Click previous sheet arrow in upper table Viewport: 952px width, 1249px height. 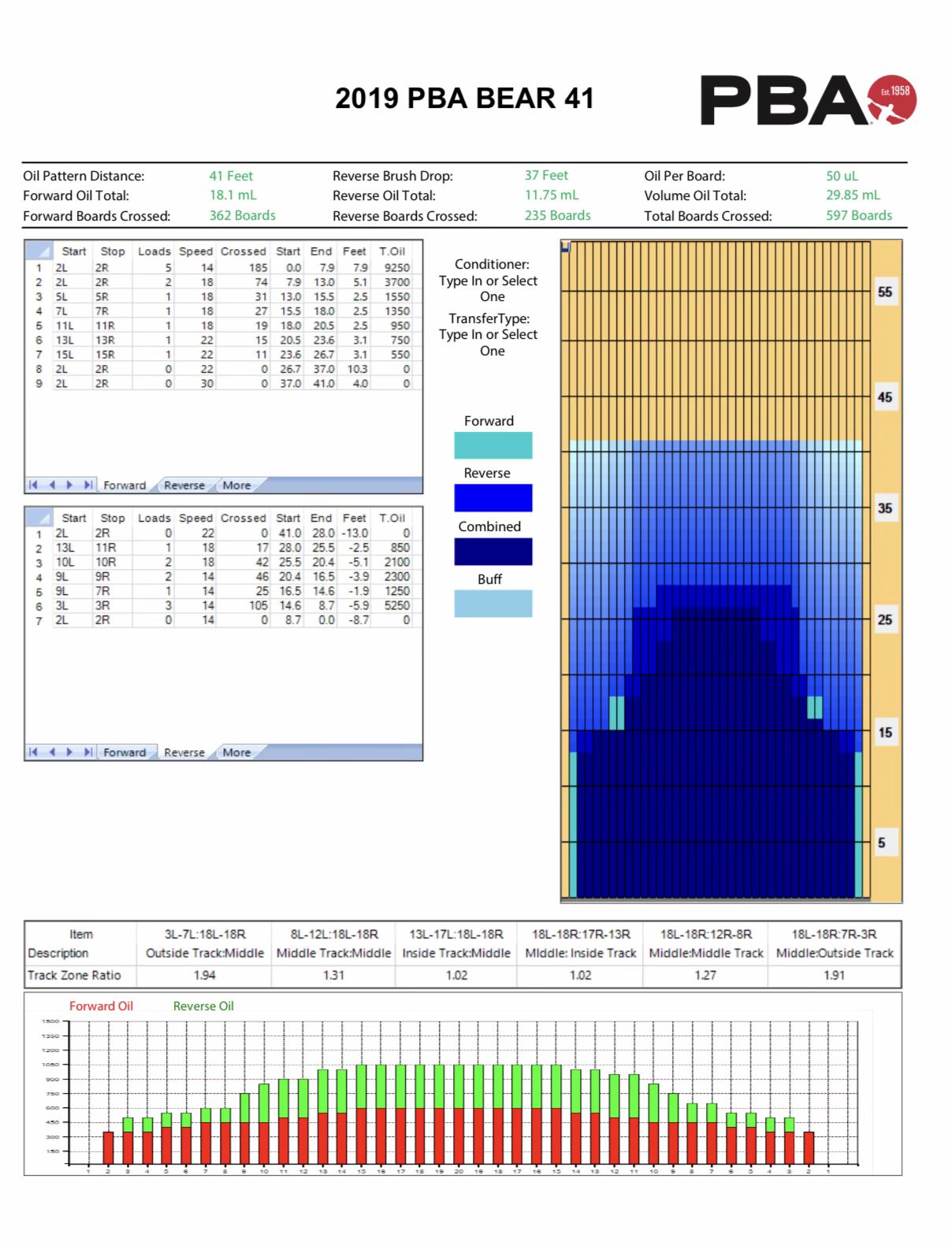[52, 485]
